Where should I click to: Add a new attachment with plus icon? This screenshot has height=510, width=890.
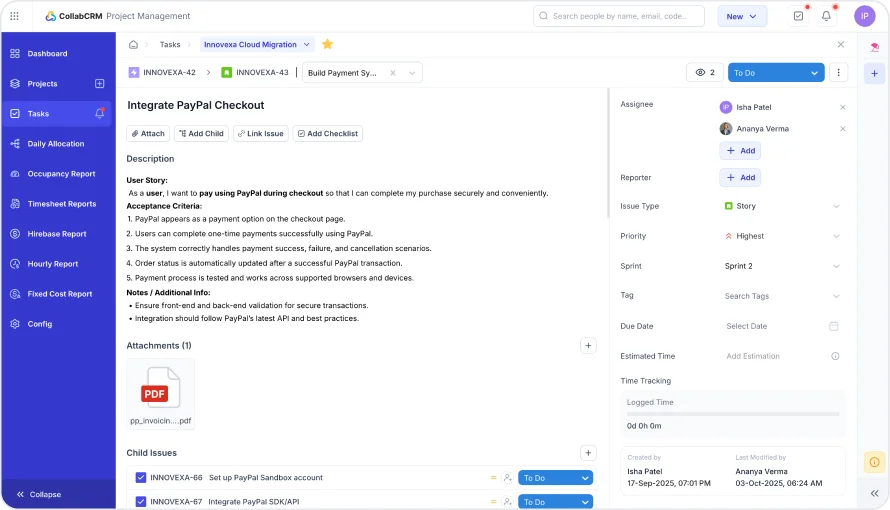[x=588, y=345]
